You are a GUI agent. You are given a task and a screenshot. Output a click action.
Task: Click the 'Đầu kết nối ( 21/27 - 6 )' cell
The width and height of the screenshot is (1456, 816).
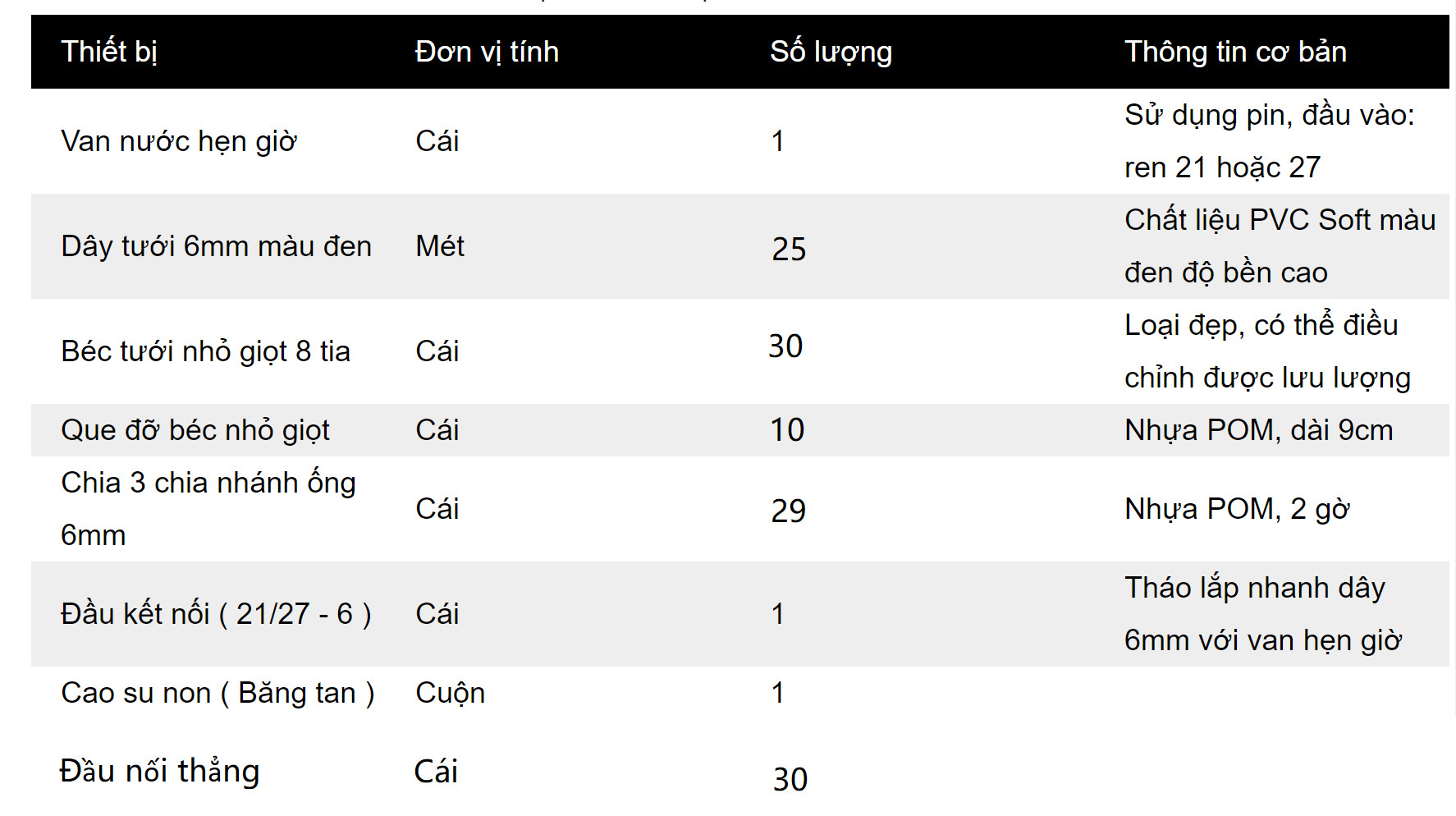(217, 614)
